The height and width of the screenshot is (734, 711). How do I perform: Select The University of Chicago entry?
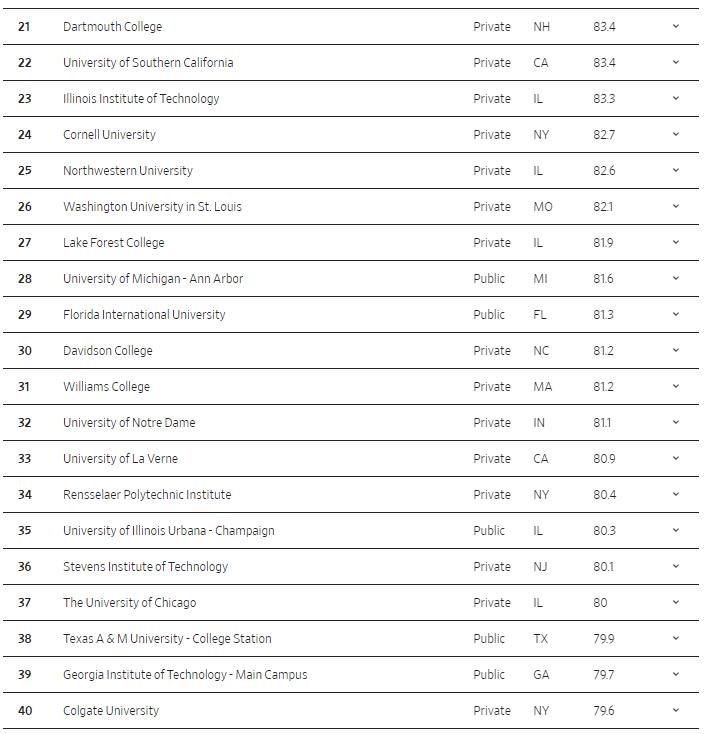(129, 603)
